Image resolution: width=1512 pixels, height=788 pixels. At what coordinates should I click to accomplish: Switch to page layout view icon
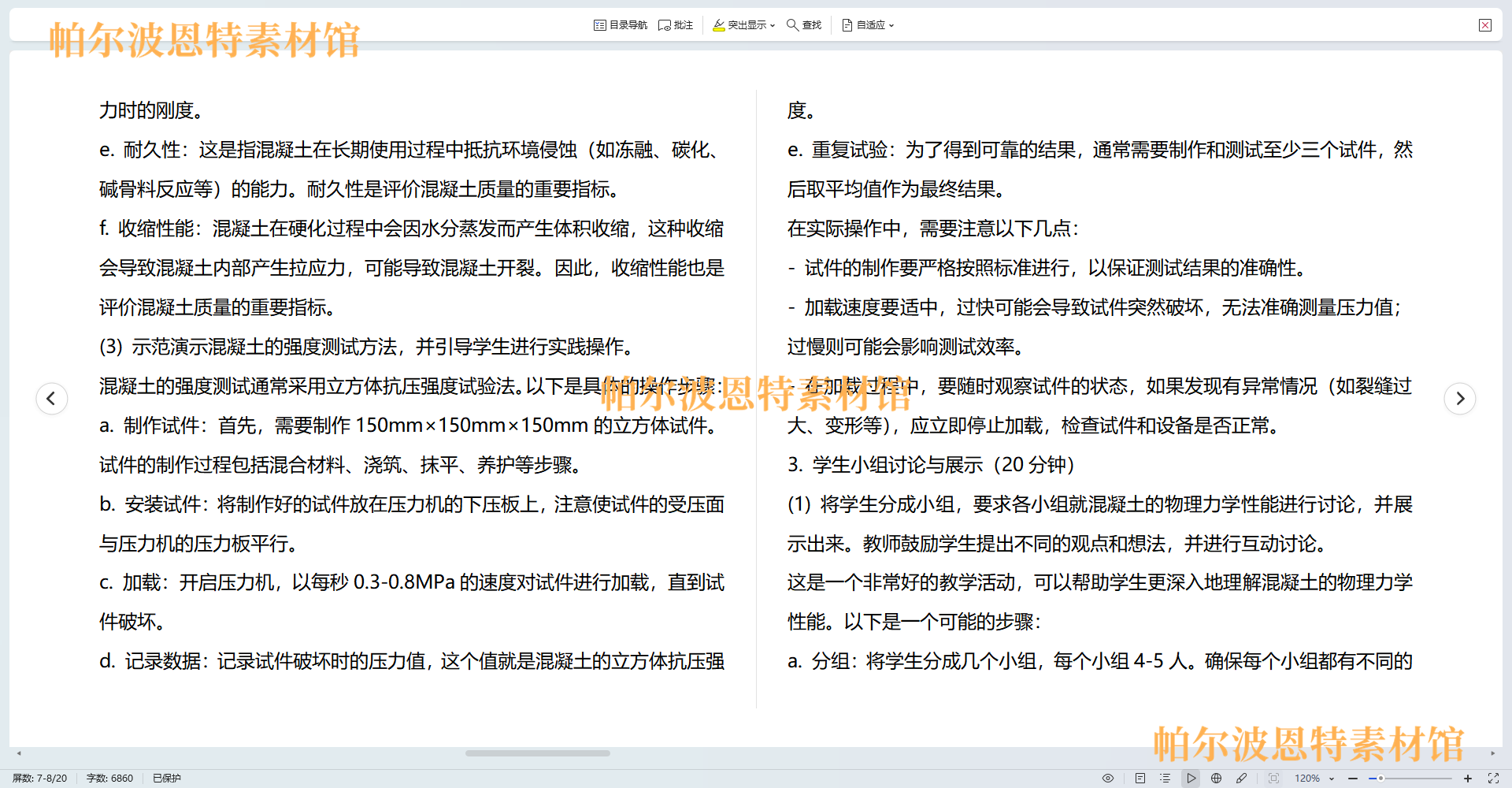pos(1140,779)
